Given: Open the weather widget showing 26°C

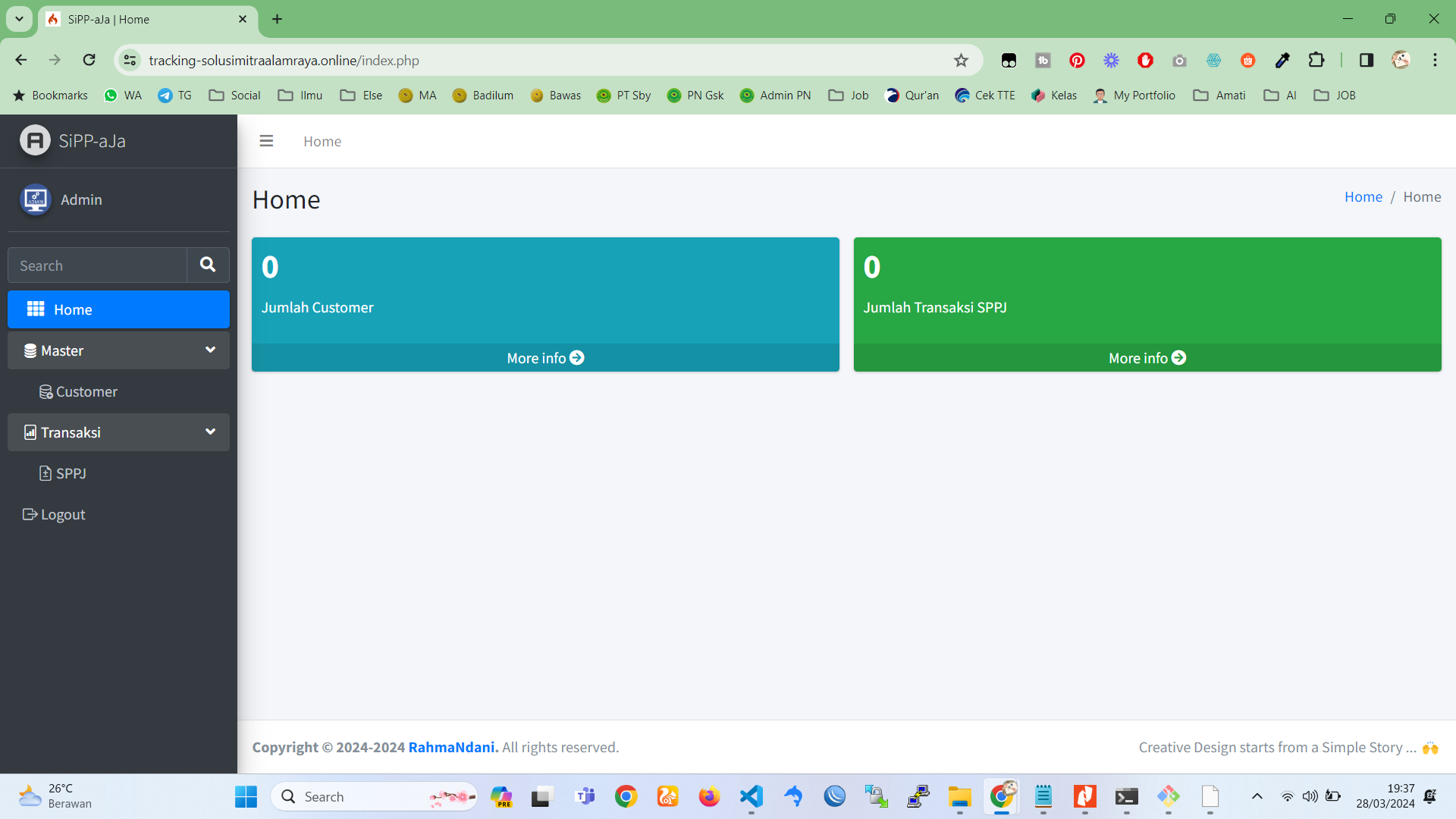Looking at the screenshot, I should [x=55, y=796].
